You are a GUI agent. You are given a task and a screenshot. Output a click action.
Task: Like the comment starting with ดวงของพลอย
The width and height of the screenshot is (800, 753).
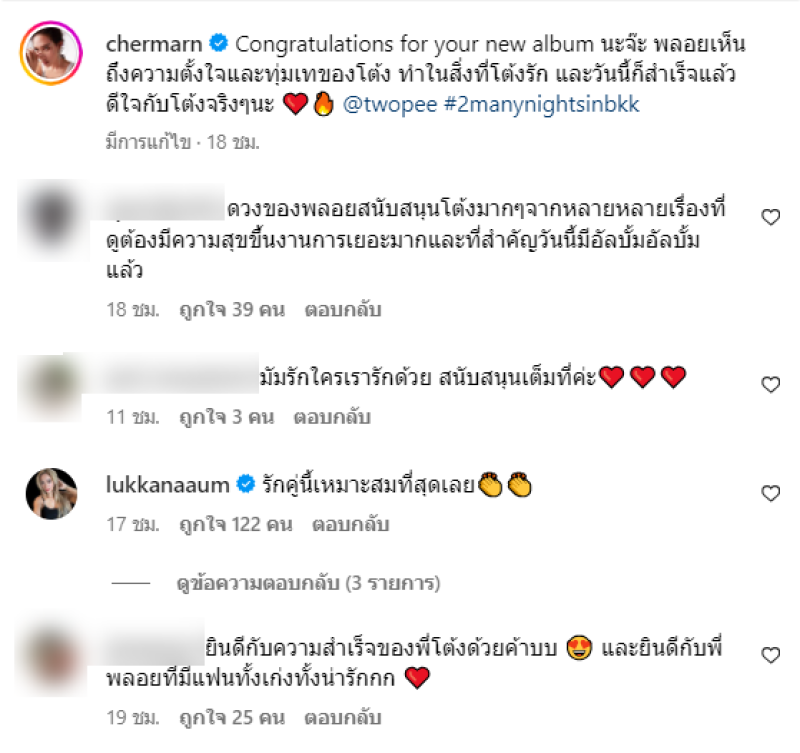pyautogui.click(x=770, y=217)
